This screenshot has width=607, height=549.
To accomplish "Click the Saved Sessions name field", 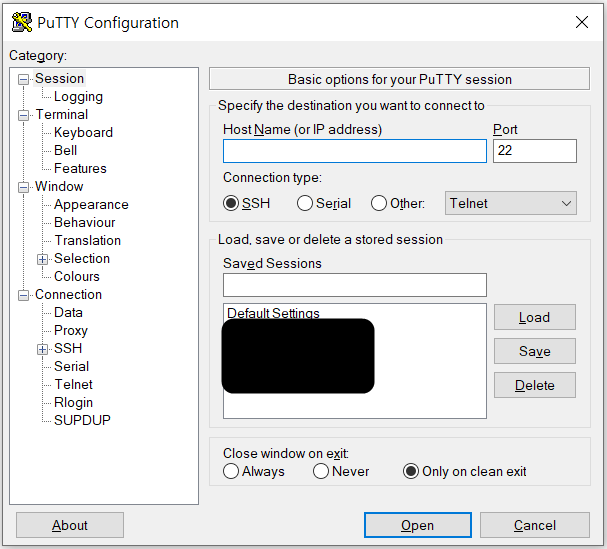I will (355, 285).
